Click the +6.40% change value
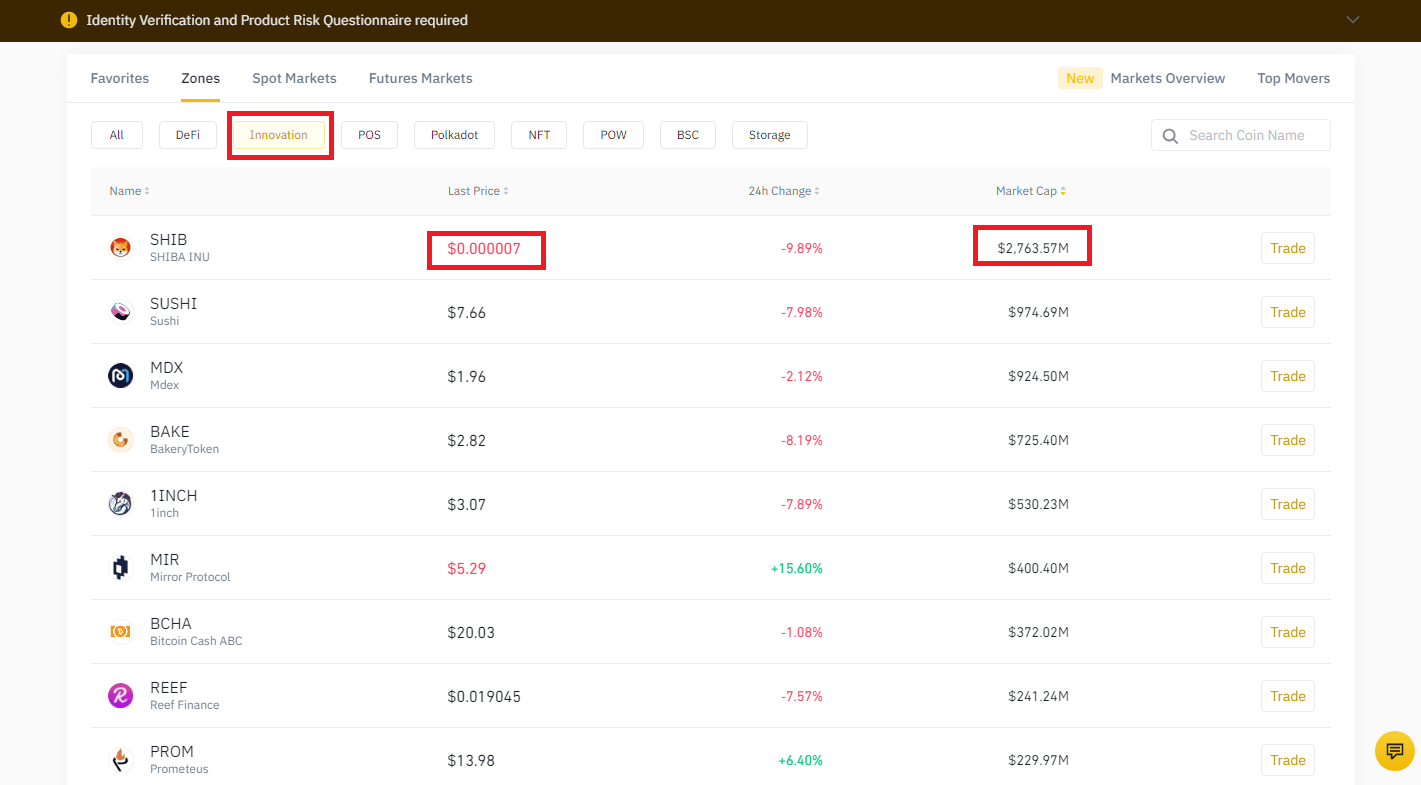 (801, 760)
